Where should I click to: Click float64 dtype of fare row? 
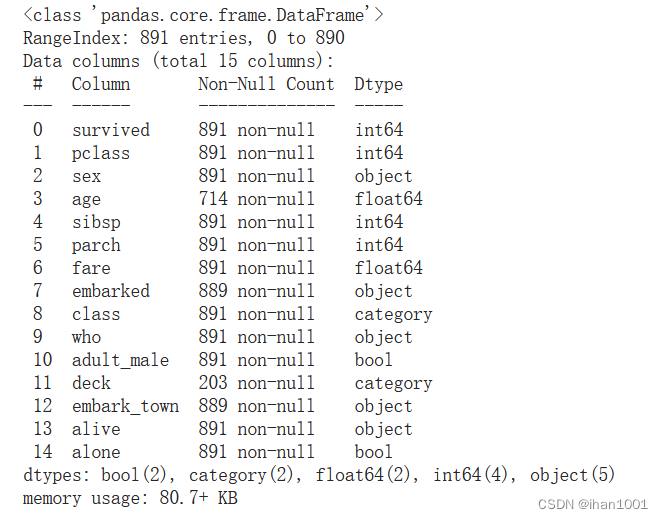pyautogui.click(x=388, y=268)
